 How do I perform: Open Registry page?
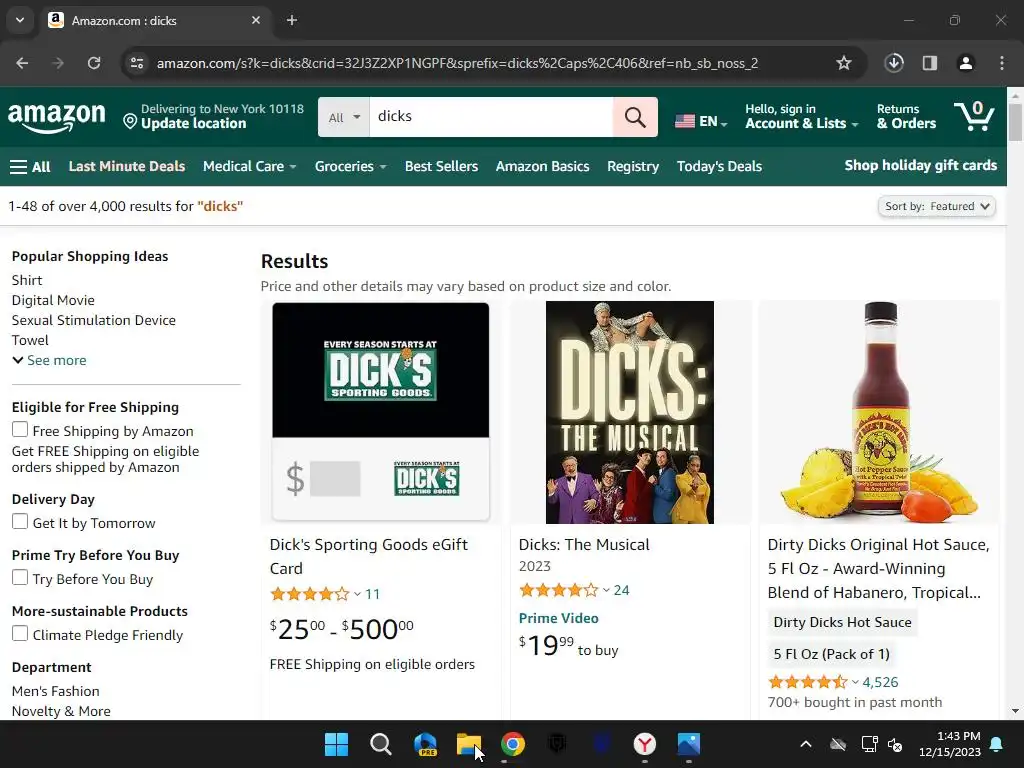[x=633, y=167]
